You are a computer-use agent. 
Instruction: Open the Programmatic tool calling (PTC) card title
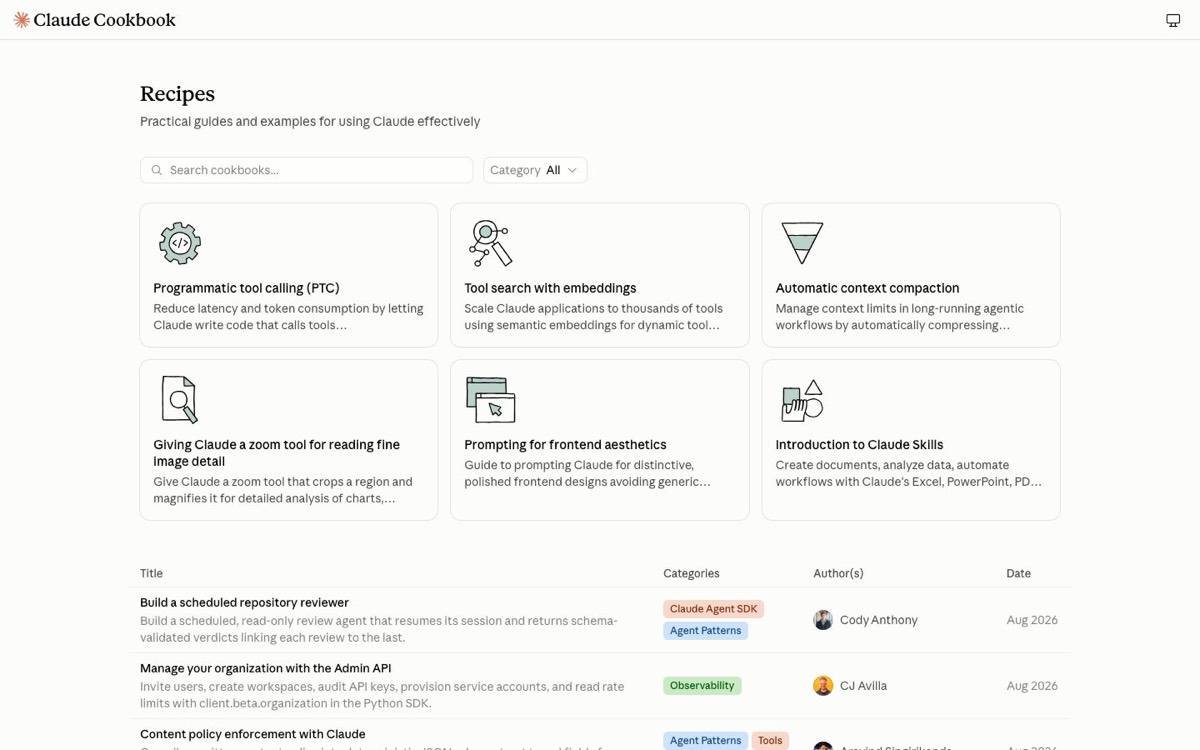pyautogui.click(x=246, y=288)
